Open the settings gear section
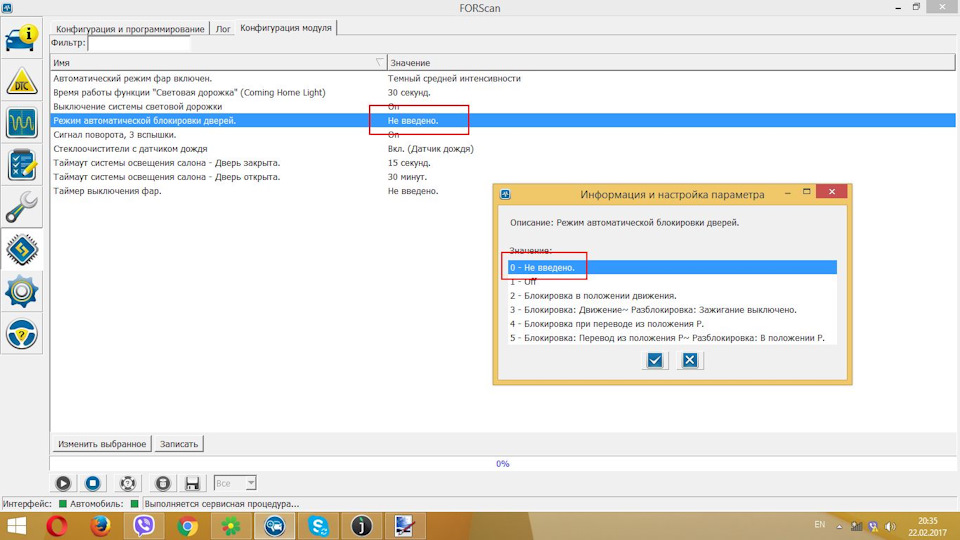Image resolution: width=960 pixels, height=540 pixels. (x=22, y=291)
